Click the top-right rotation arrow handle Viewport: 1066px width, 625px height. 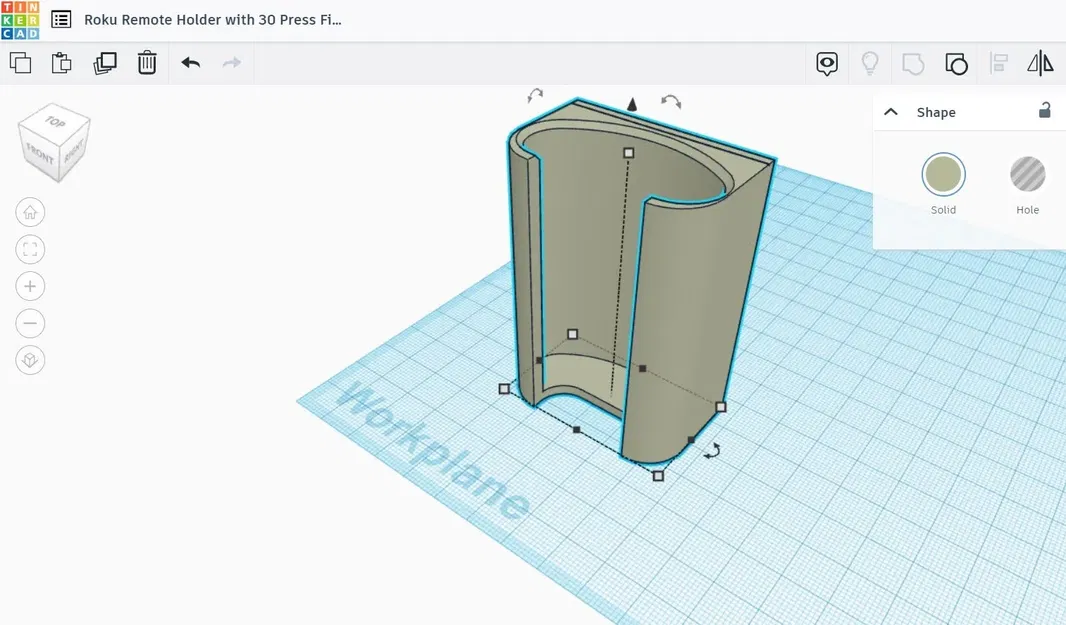(x=671, y=102)
